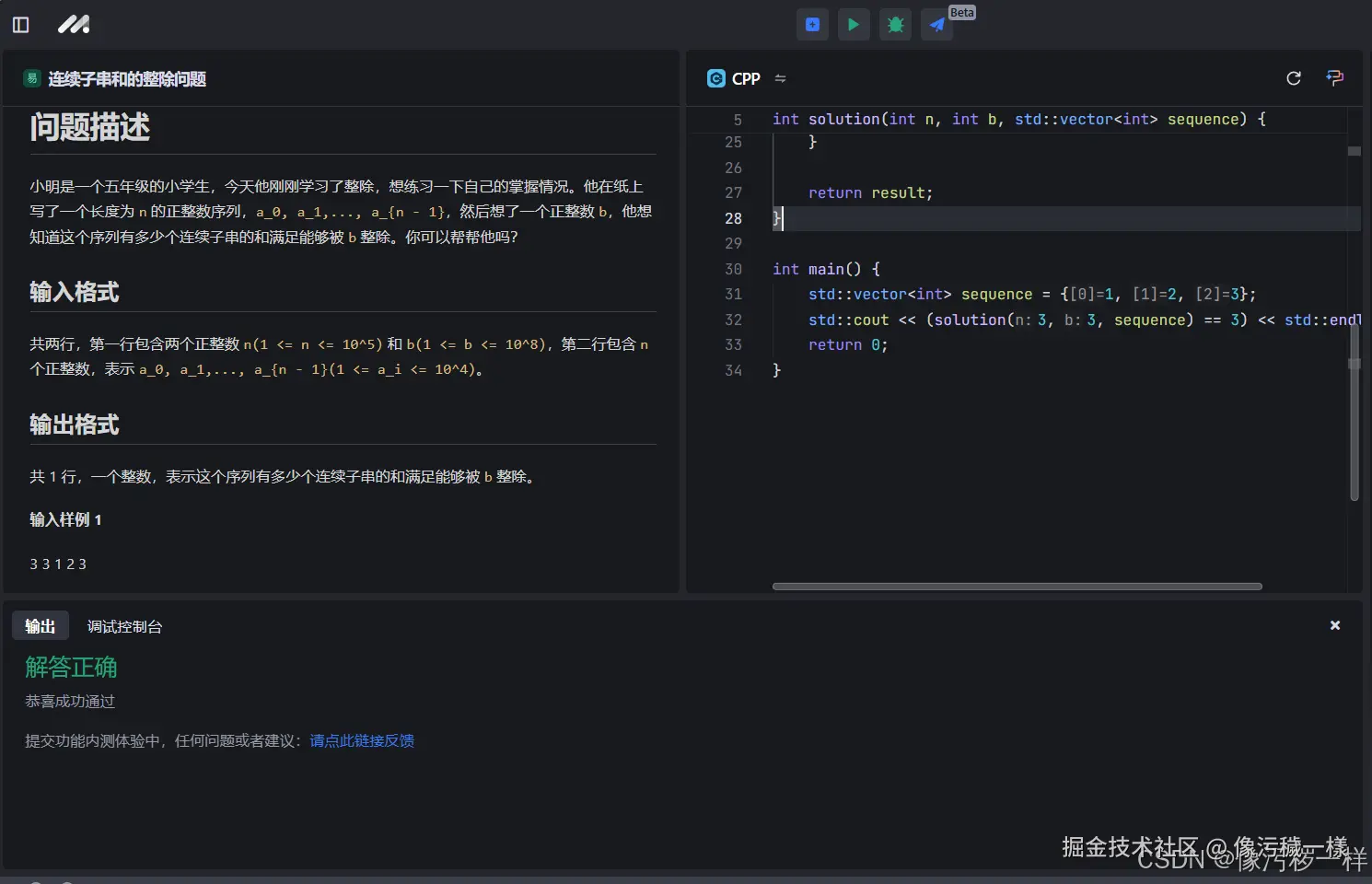Click the green difficulty badge icon

coord(32,78)
